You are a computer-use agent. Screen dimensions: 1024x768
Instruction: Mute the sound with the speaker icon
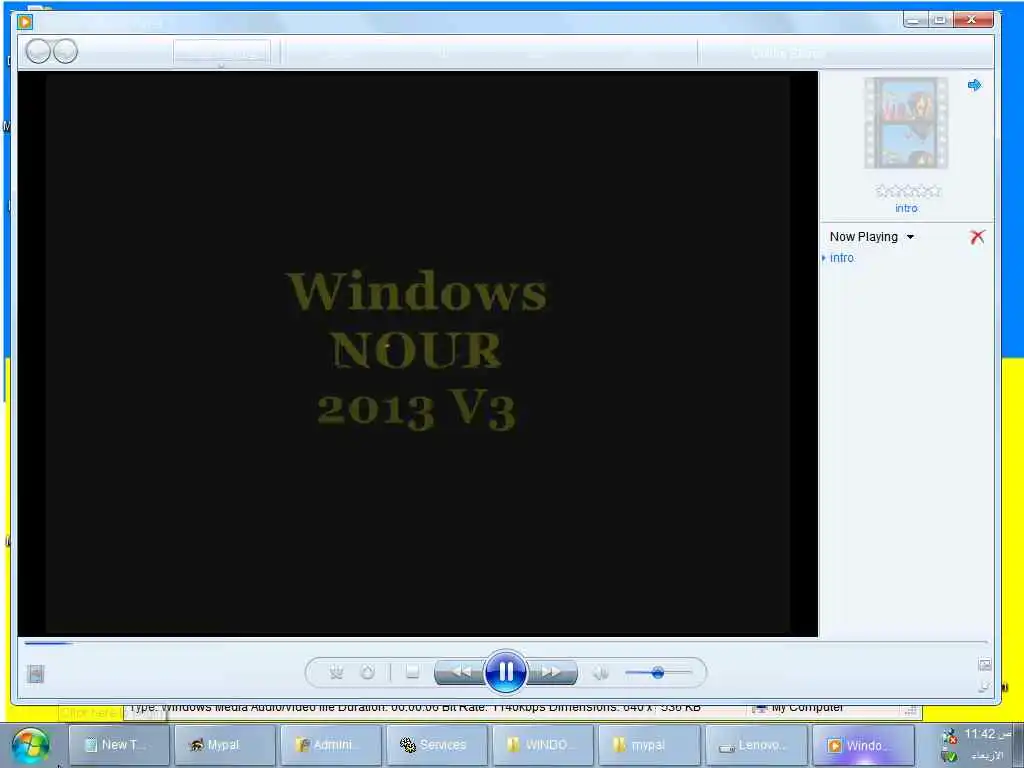(600, 672)
